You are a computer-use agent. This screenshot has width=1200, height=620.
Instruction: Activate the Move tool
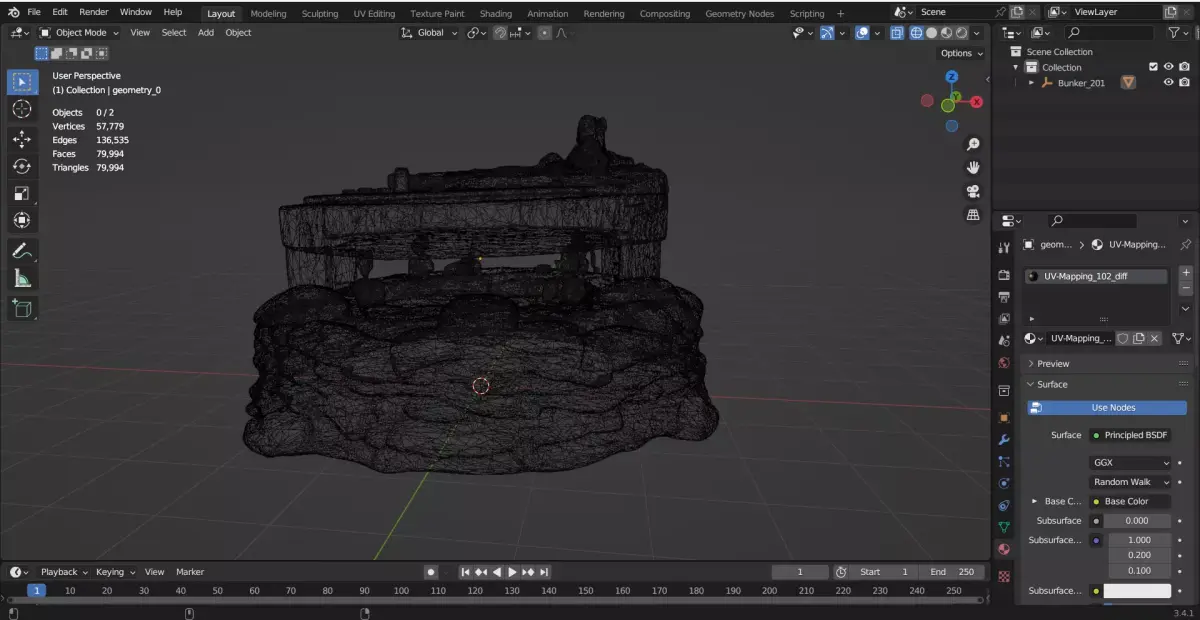click(22, 139)
